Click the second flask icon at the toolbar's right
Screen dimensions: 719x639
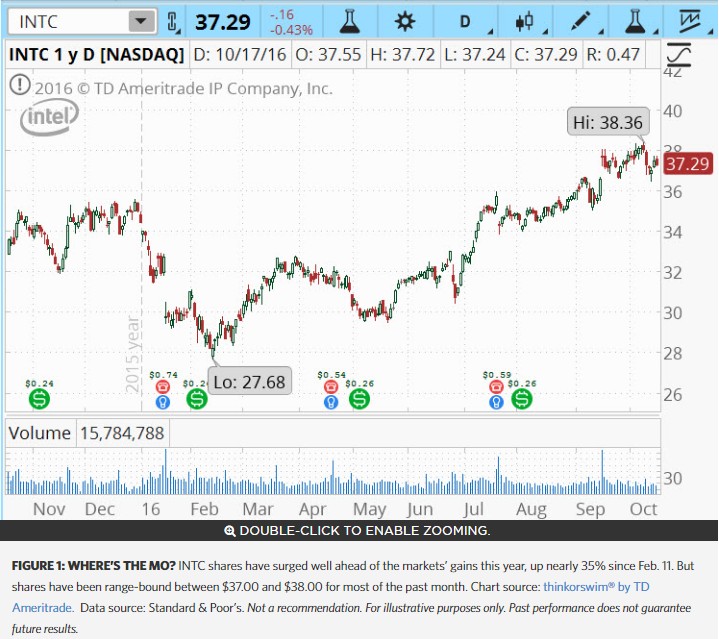tap(636, 22)
